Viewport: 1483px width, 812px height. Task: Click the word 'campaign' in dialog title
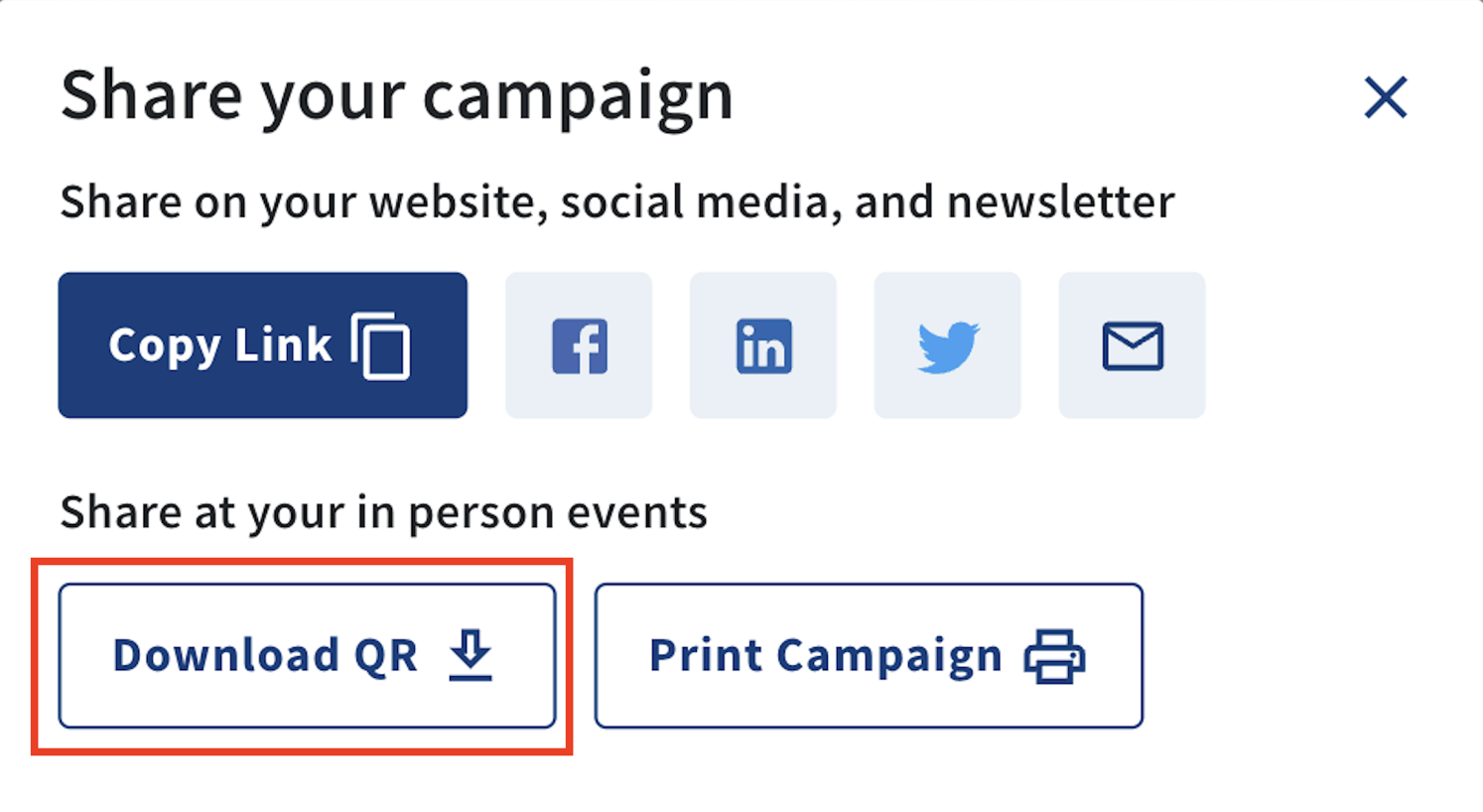tap(578, 96)
